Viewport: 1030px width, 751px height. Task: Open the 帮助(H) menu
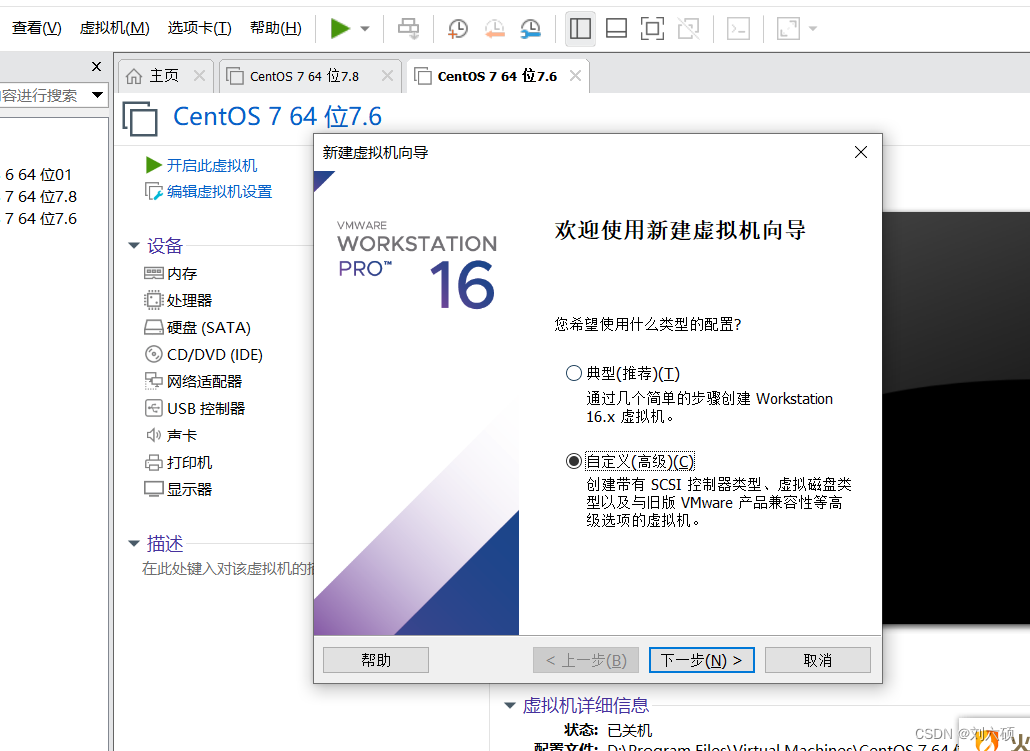pyautogui.click(x=276, y=28)
